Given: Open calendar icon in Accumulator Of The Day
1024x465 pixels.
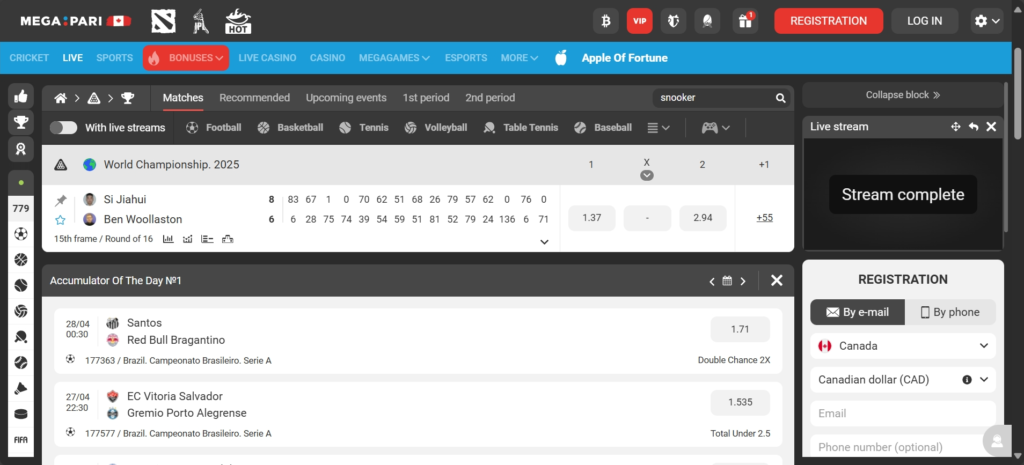Looking at the screenshot, I should [727, 281].
